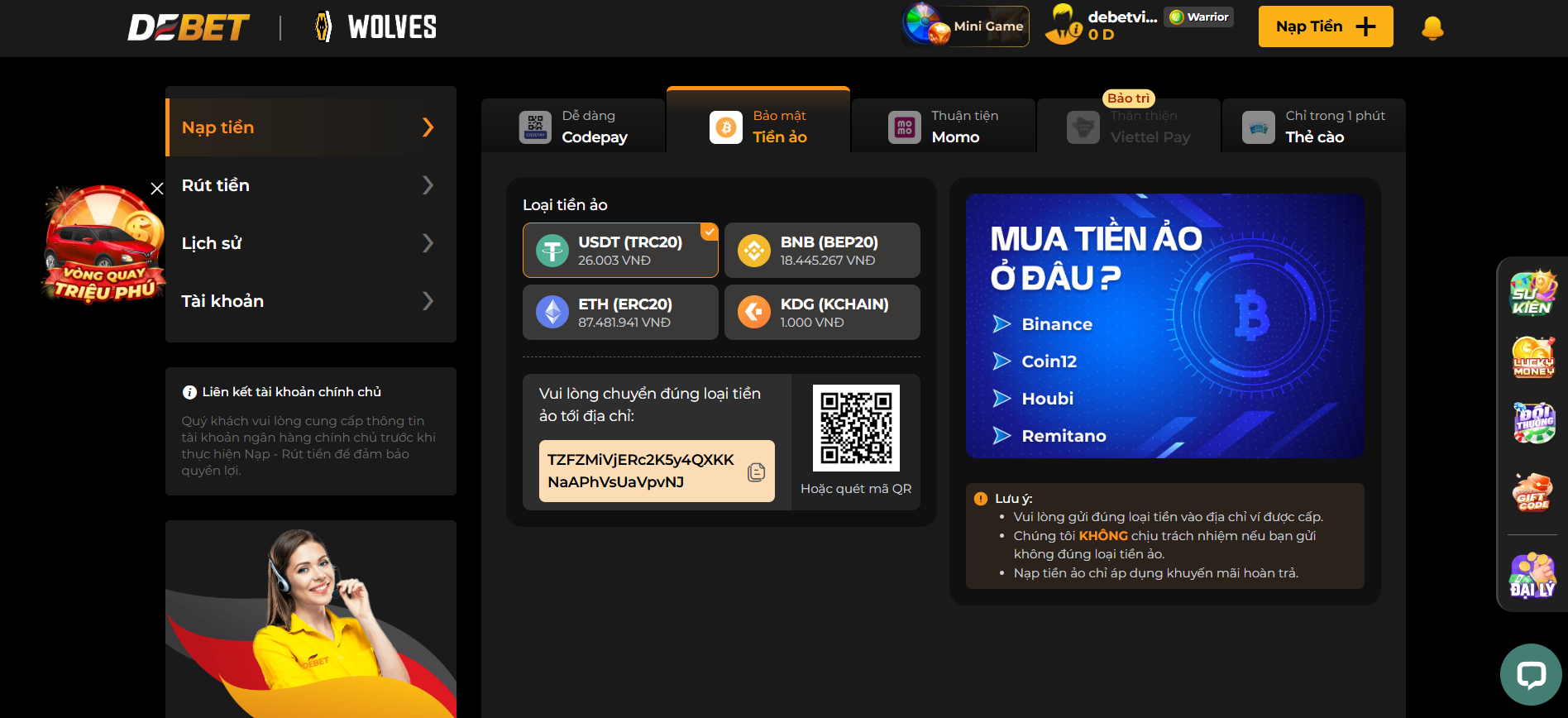1568x718 pixels.
Task: Expand the Lịch sử section
Action: pyautogui.click(x=310, y=243)
